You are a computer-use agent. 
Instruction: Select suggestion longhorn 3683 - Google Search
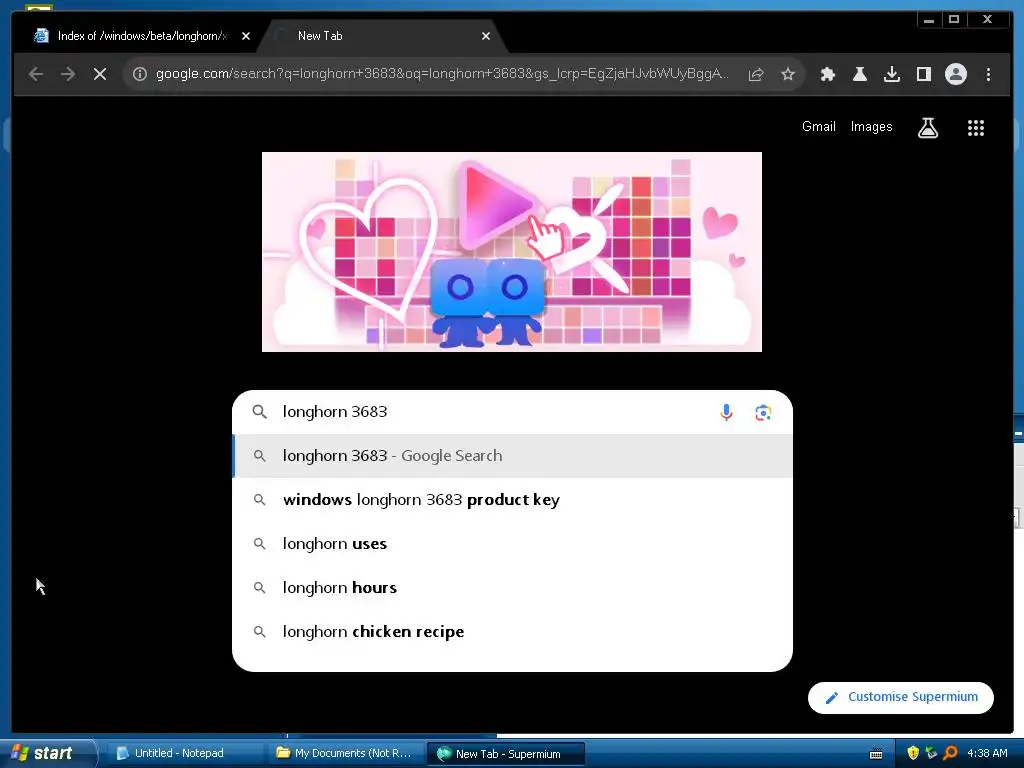coord(513,456)
